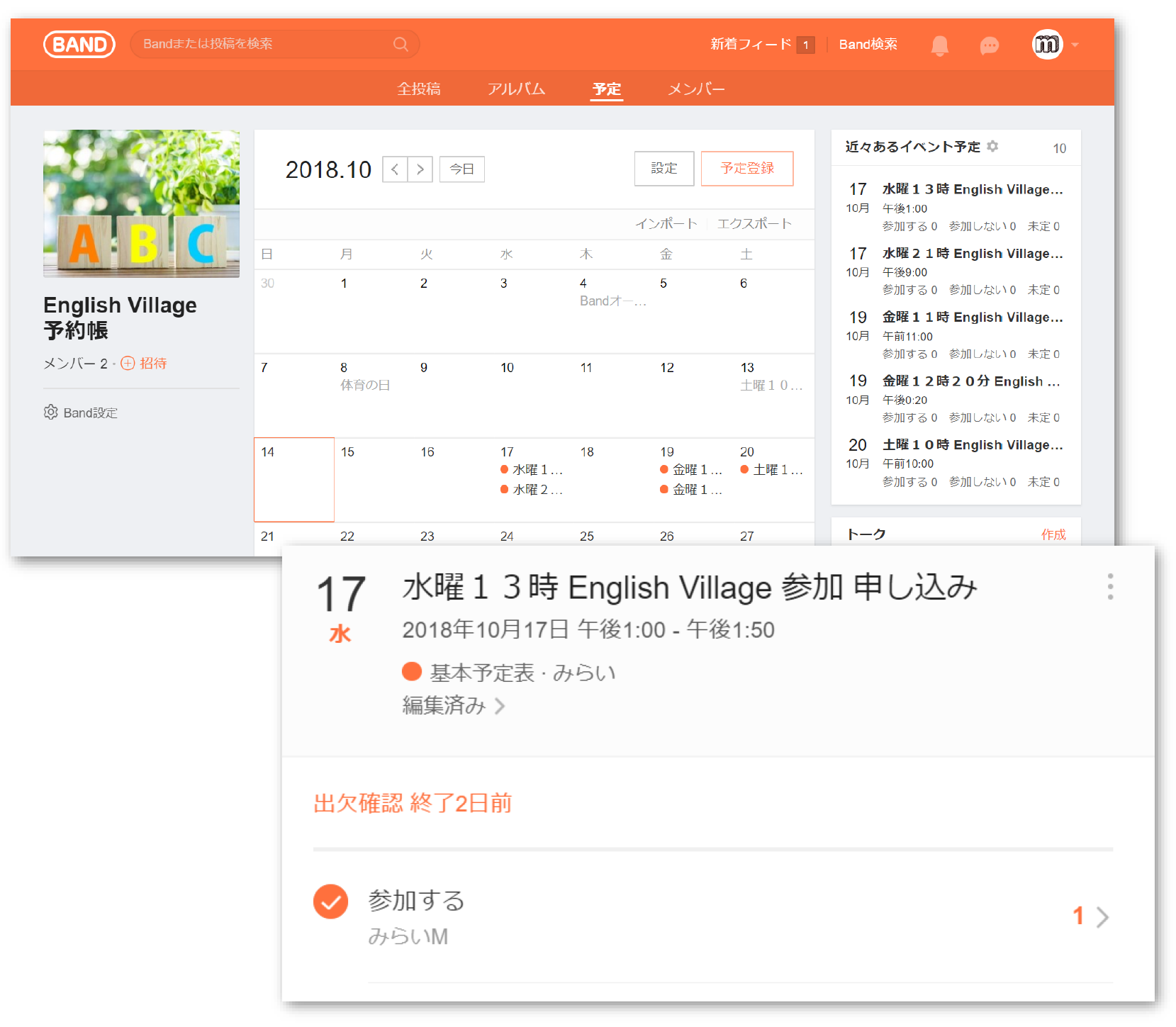Click the profile avatar icon
Screen dimensions: 1176x1027
1046,45
